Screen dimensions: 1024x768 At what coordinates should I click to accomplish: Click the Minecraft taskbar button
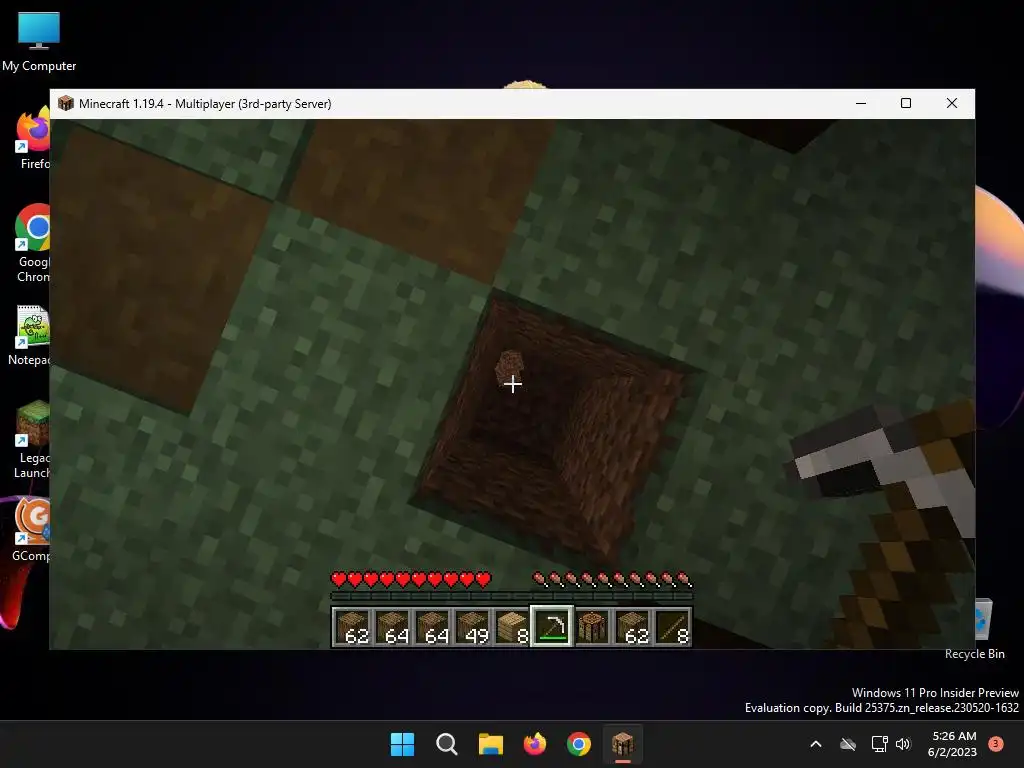point(622,744)
